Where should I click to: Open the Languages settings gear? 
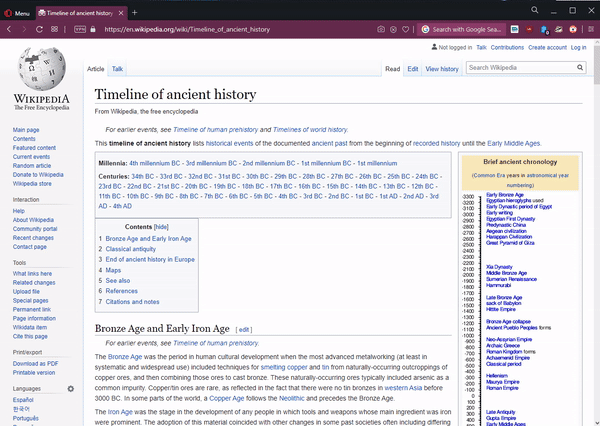[70, 388]
